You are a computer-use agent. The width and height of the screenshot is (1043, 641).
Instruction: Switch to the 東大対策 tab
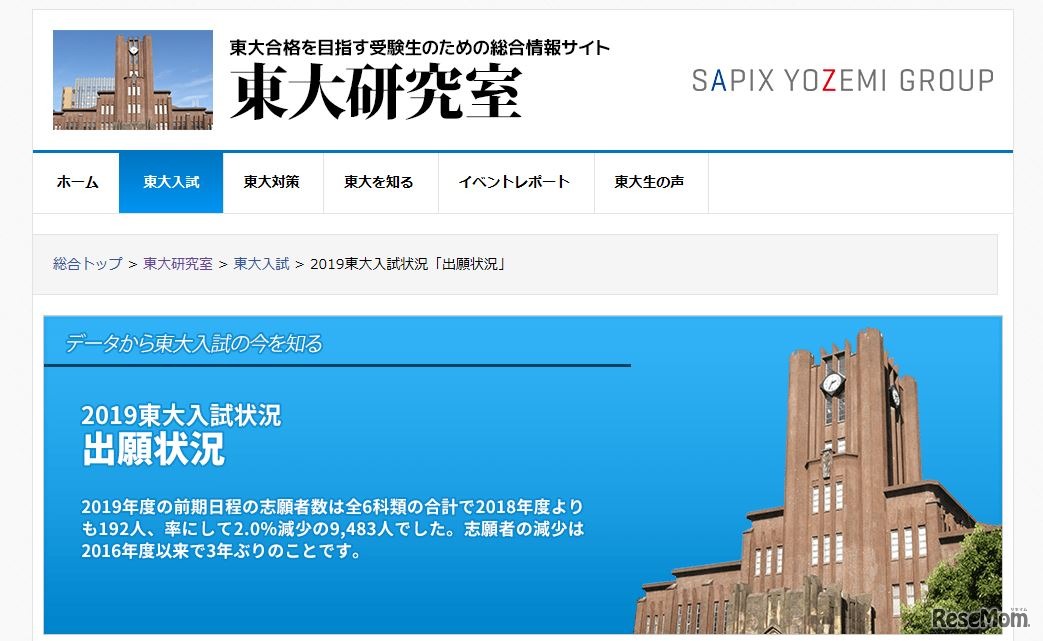pos(273,182)
